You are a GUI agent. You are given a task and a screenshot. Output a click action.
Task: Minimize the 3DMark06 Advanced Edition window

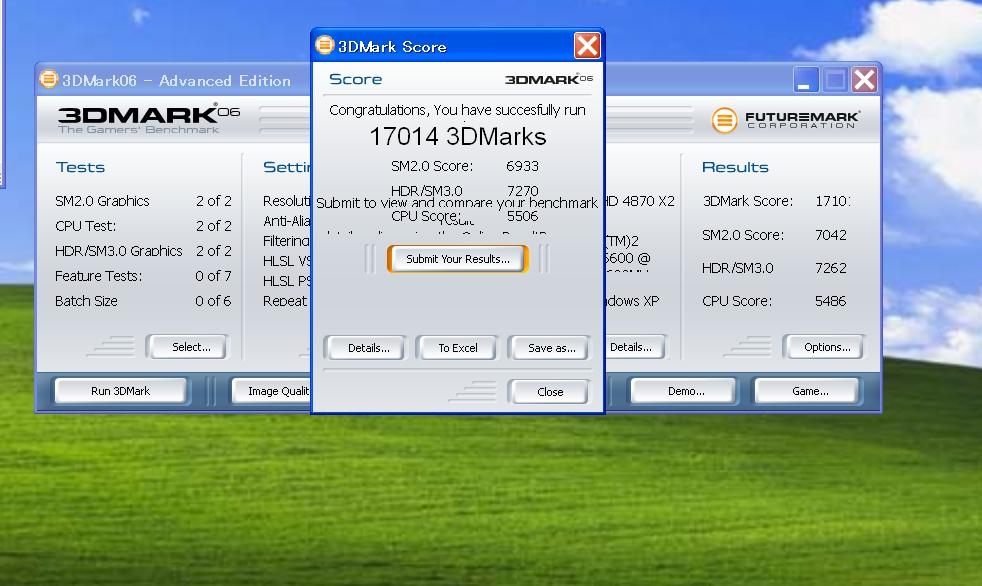click(x=805, y=80)
